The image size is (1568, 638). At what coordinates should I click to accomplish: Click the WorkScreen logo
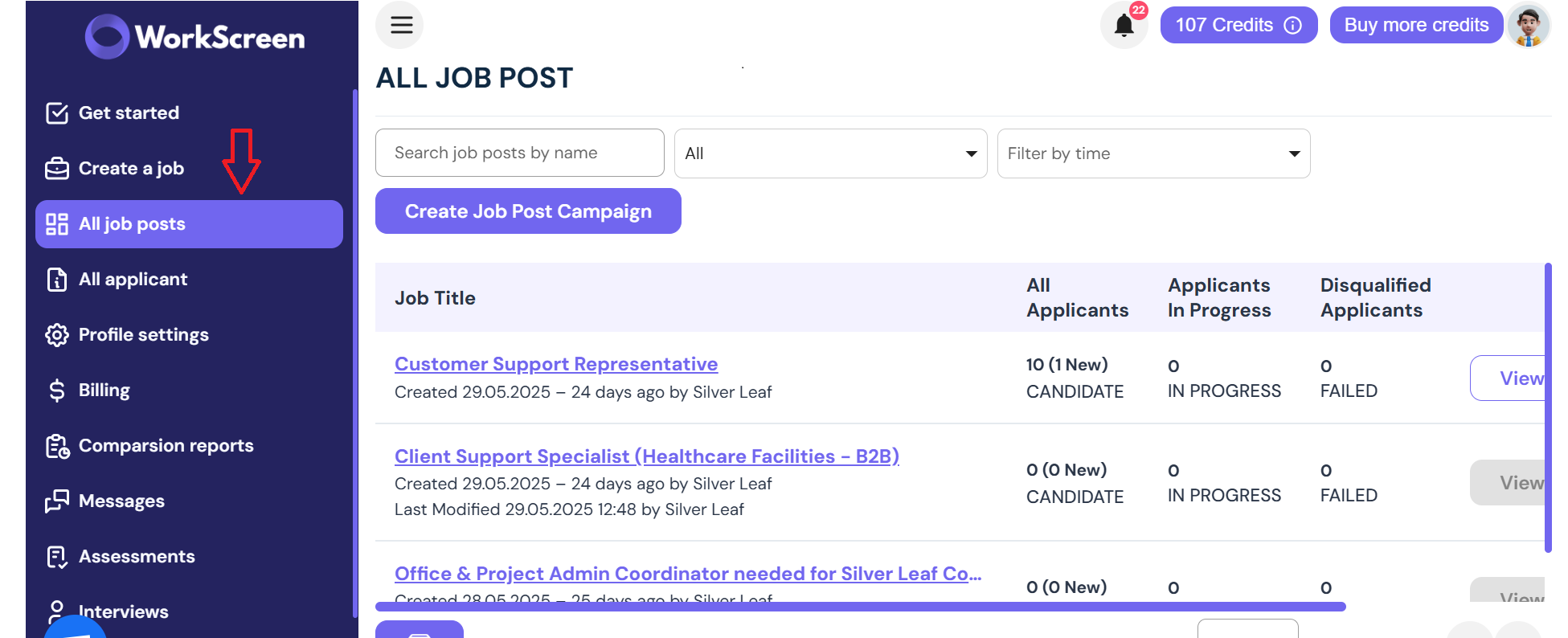pyautogui.click(x=195, y=37)
